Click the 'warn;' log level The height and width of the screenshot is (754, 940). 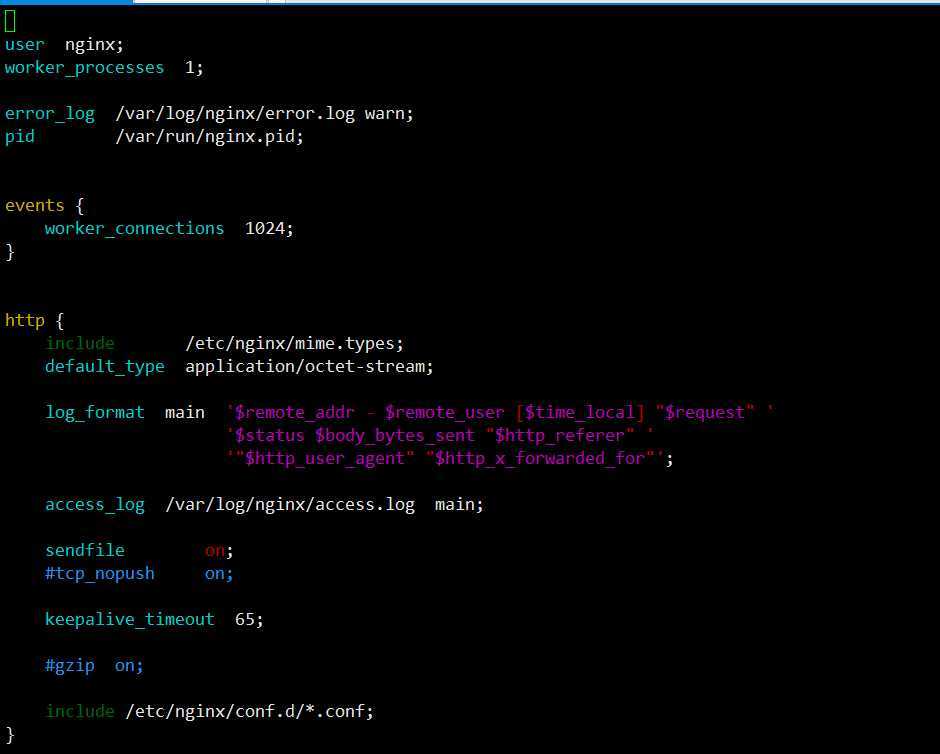pos(389,114)
